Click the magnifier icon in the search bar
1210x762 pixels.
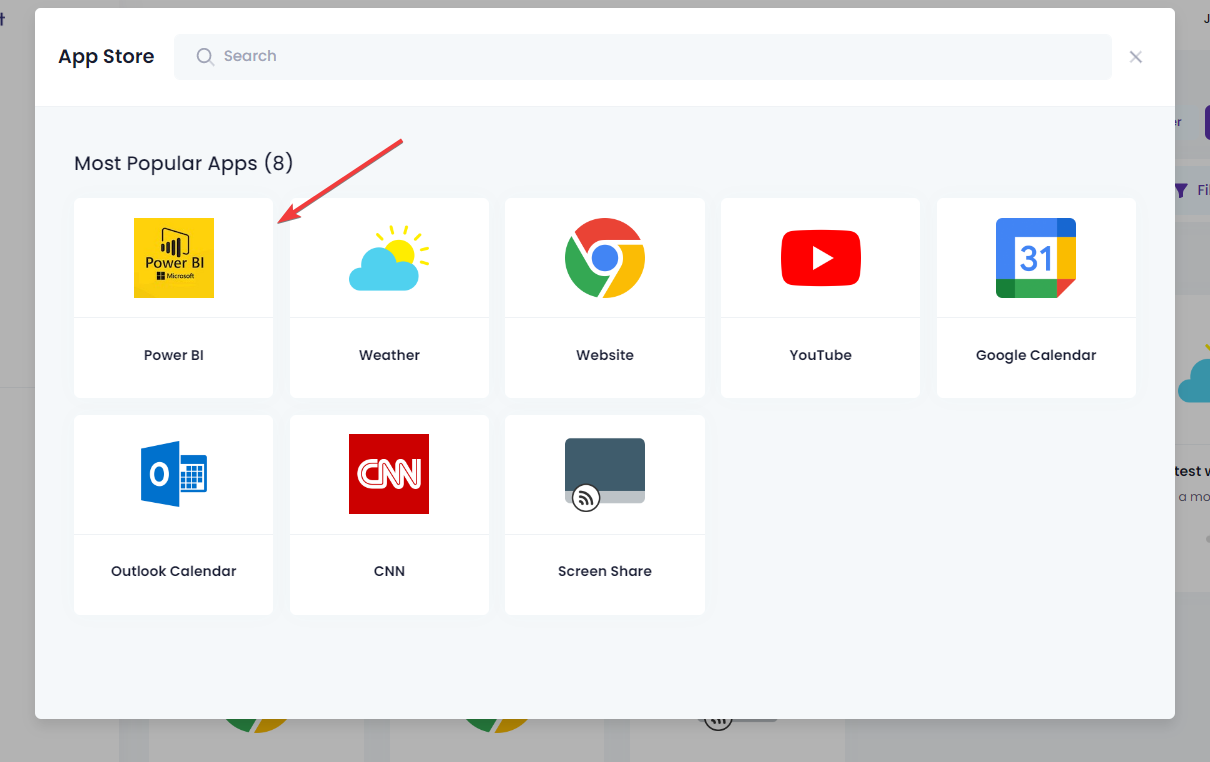point(205,57)
